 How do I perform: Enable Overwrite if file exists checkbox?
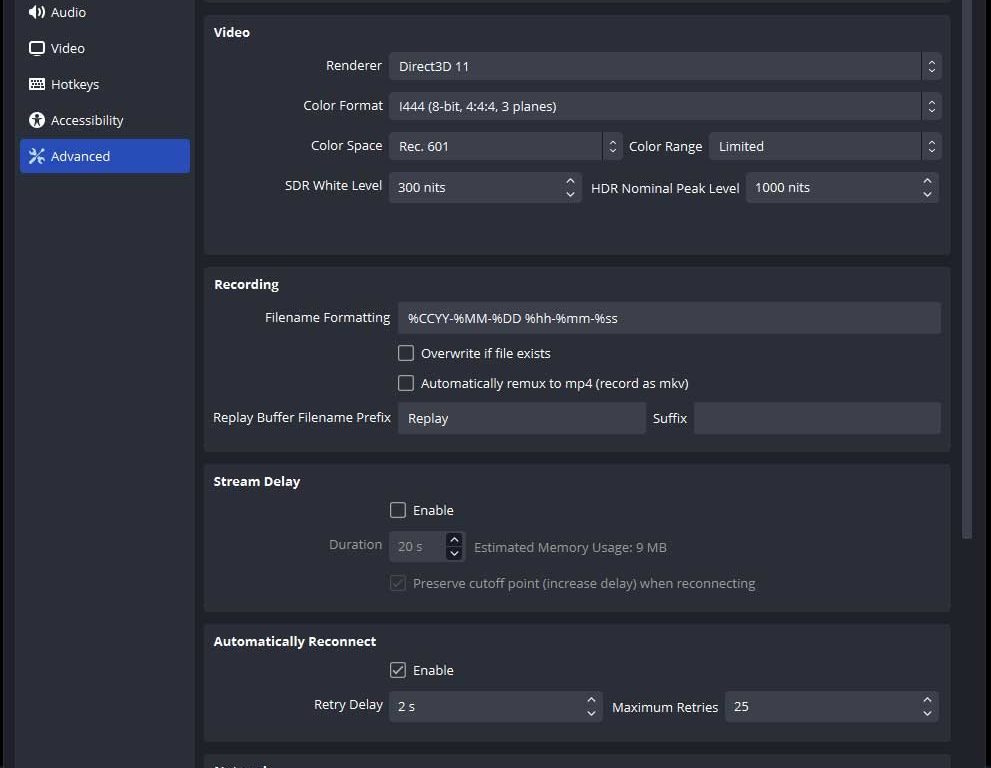(x=406, y=353)
